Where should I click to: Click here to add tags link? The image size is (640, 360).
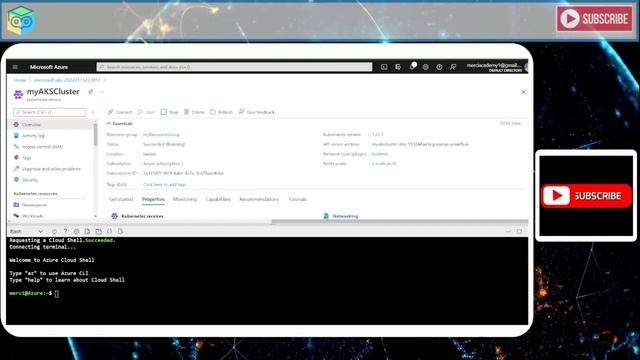click(164, 184)
